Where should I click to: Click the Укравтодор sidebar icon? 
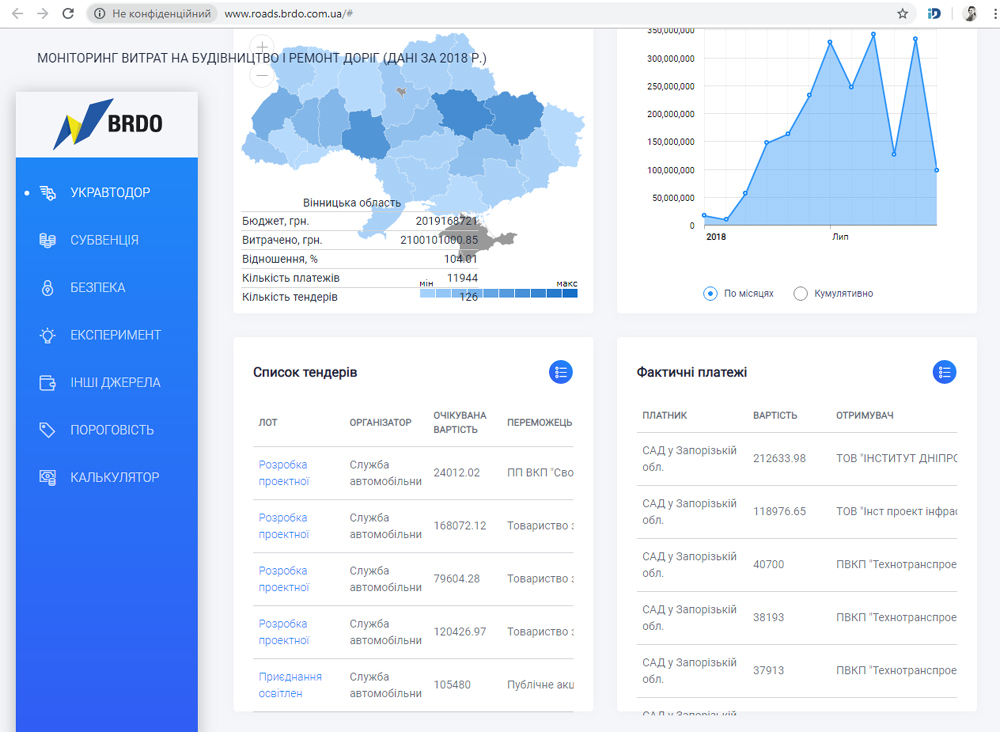[x=47, y=193]
